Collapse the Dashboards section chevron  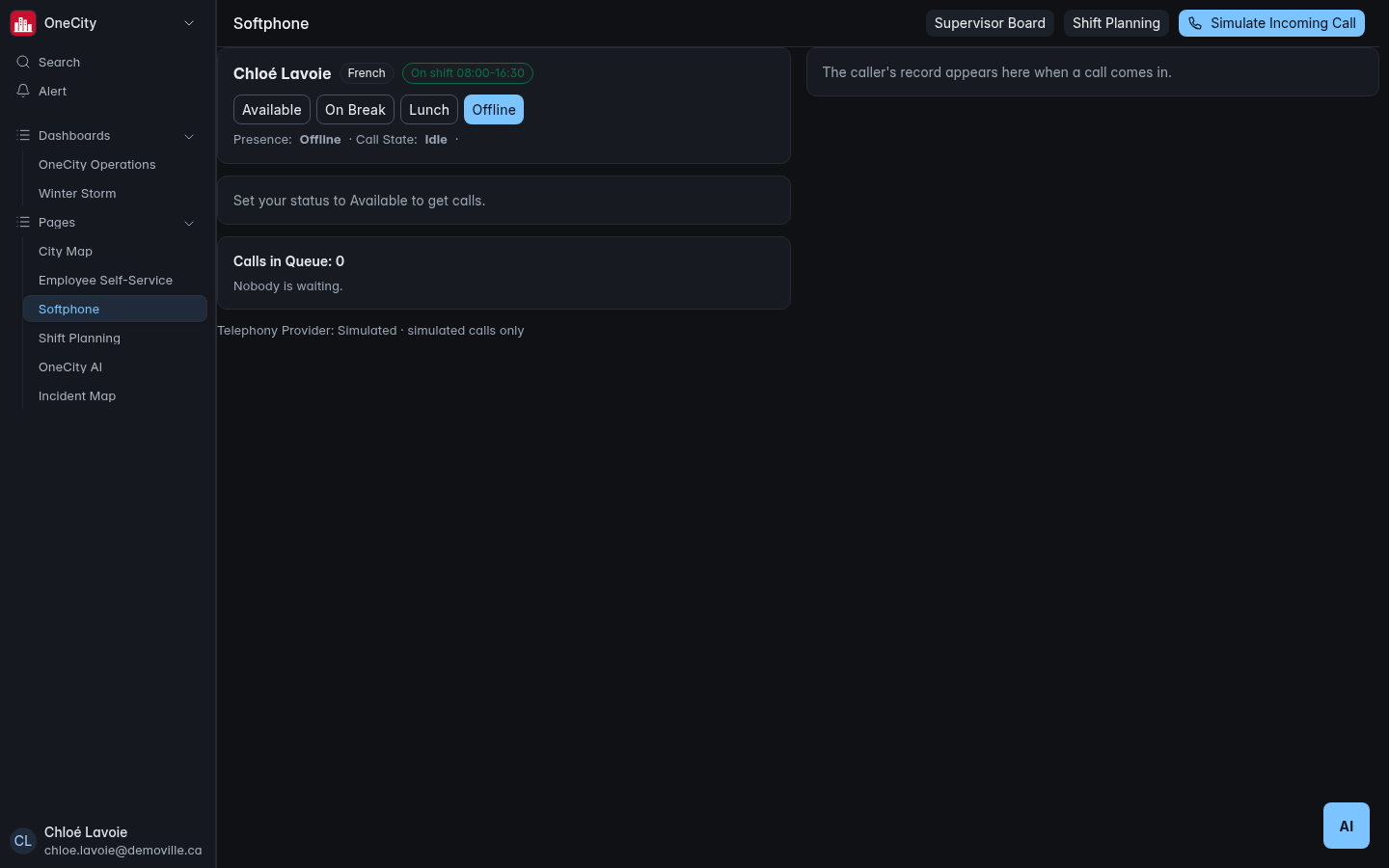189,136
